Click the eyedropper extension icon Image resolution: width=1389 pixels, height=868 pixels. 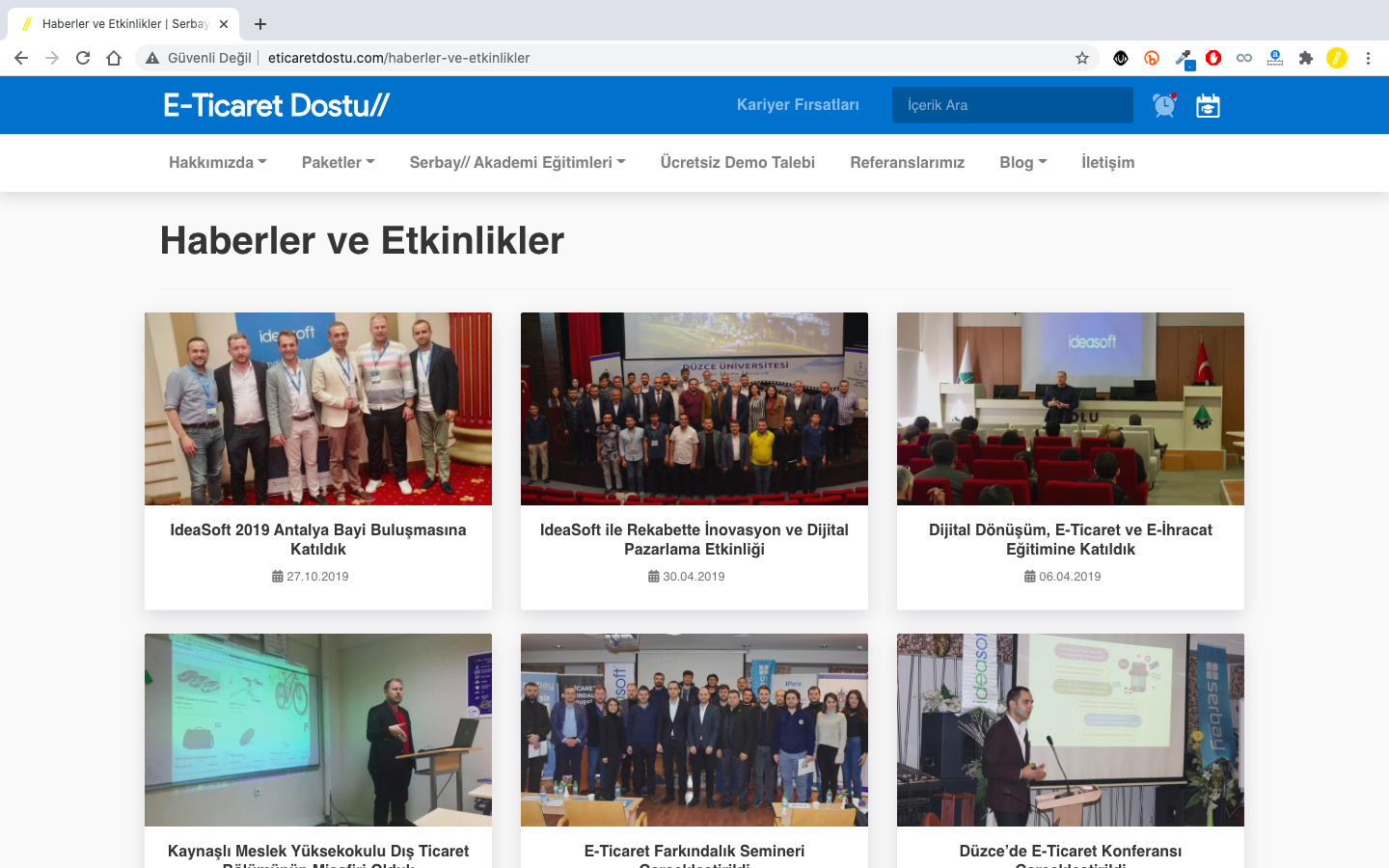[x=1184, y=59]
